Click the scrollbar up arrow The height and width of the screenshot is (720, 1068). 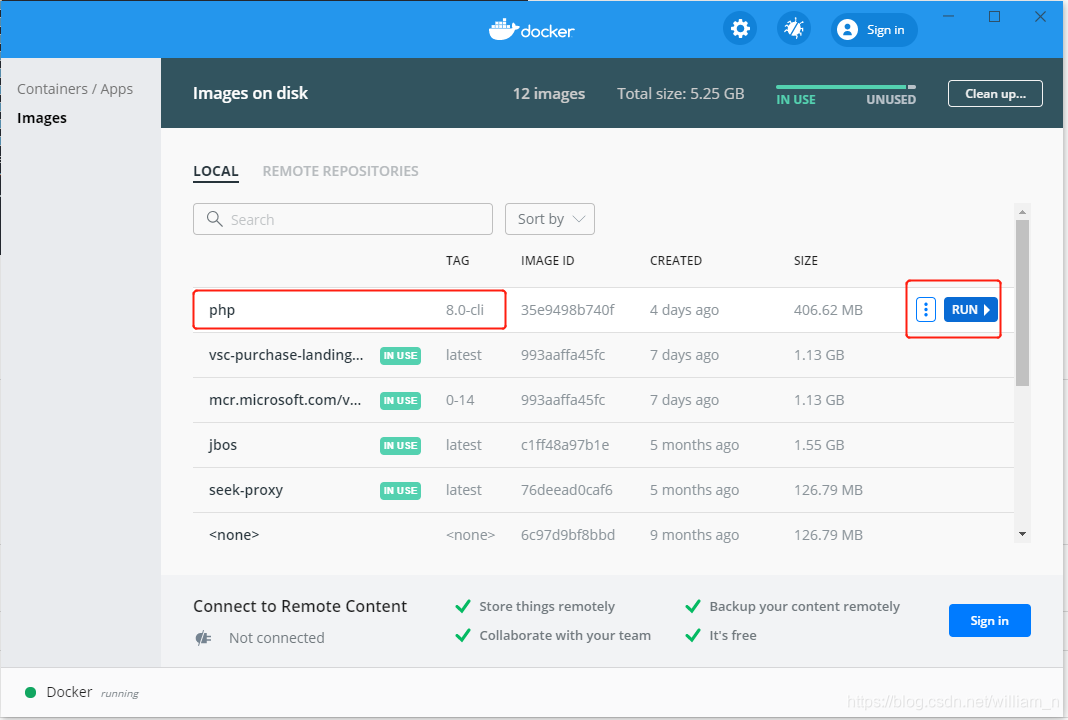1022,212
